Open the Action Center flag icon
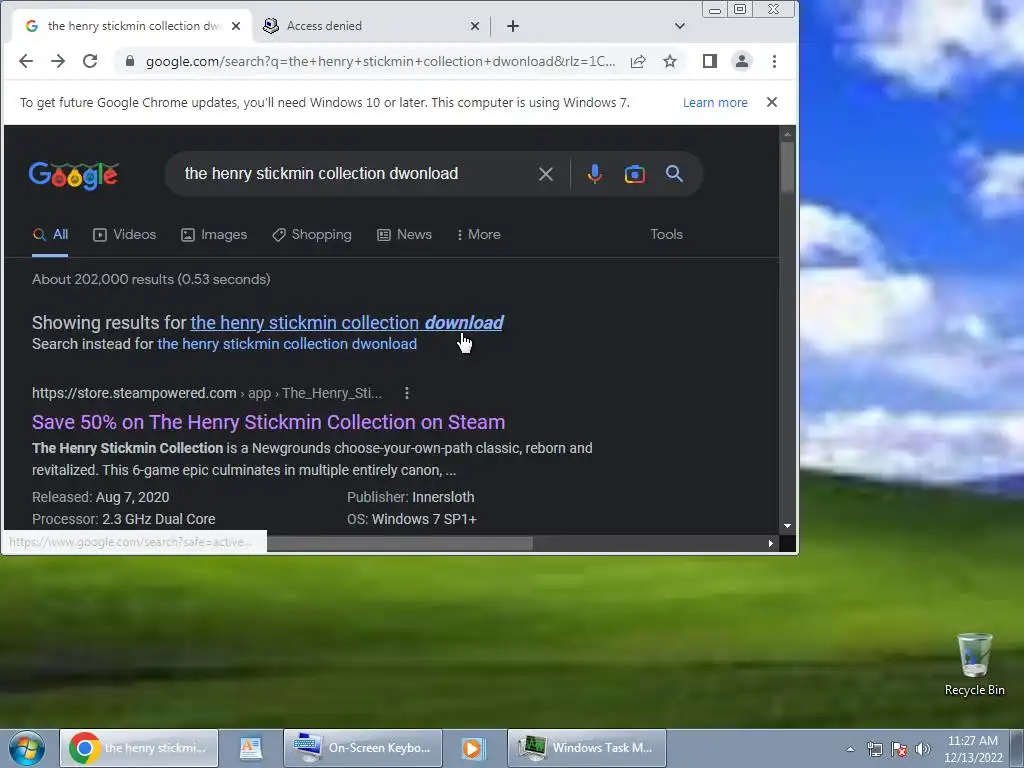This screenshot has height=768, width=1024. pyautogui.click(x=899, y=749)
